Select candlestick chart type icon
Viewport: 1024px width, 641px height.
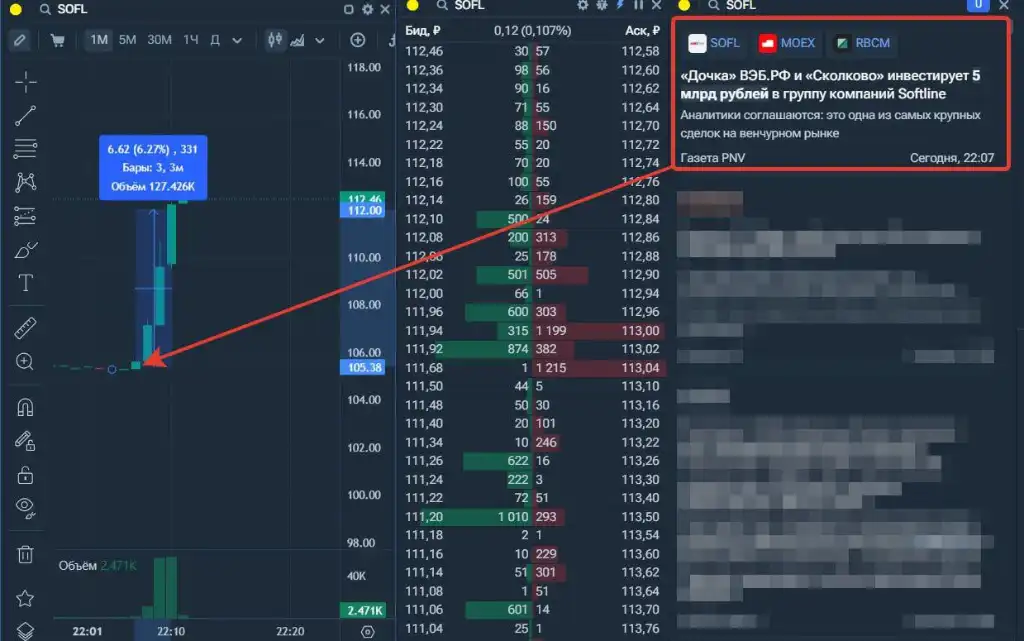[x=275, y=40]
